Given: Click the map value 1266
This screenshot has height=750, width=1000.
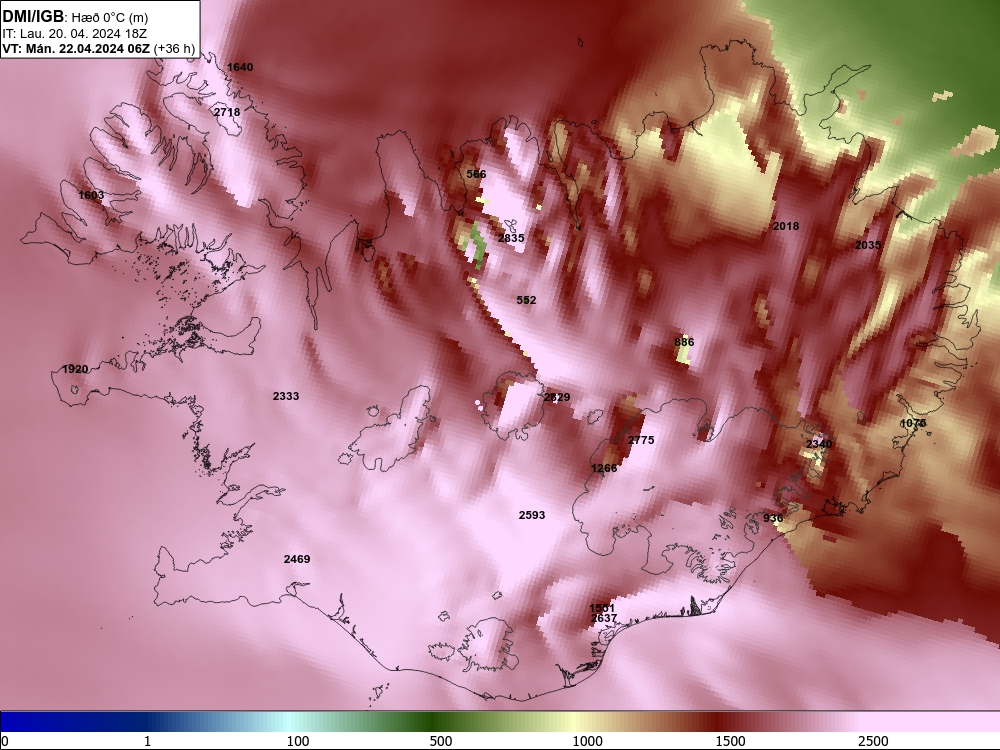Looking at the screenshot, I should tap(604, 468).
